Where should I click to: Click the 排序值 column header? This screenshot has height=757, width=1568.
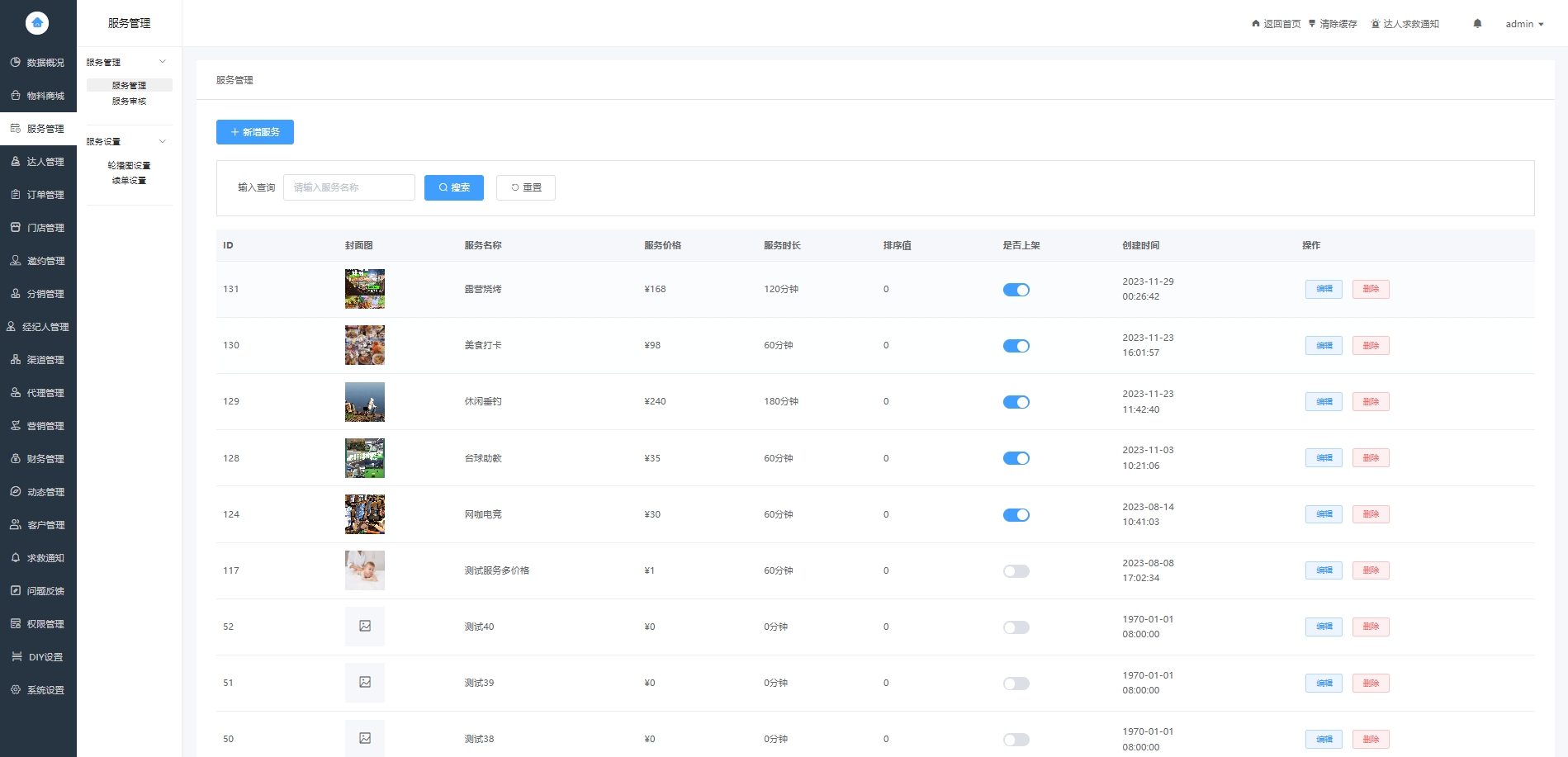(x=897, y=245)
